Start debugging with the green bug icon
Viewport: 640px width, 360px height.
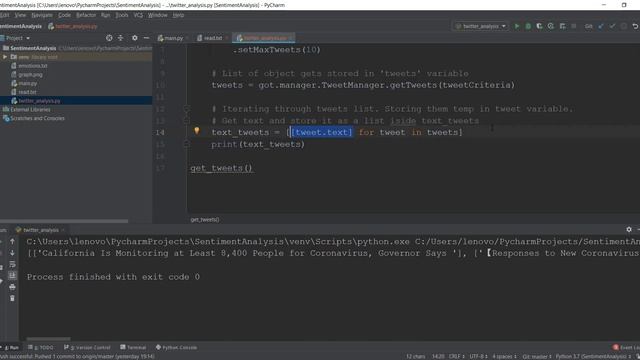click(x=528, y=26)
